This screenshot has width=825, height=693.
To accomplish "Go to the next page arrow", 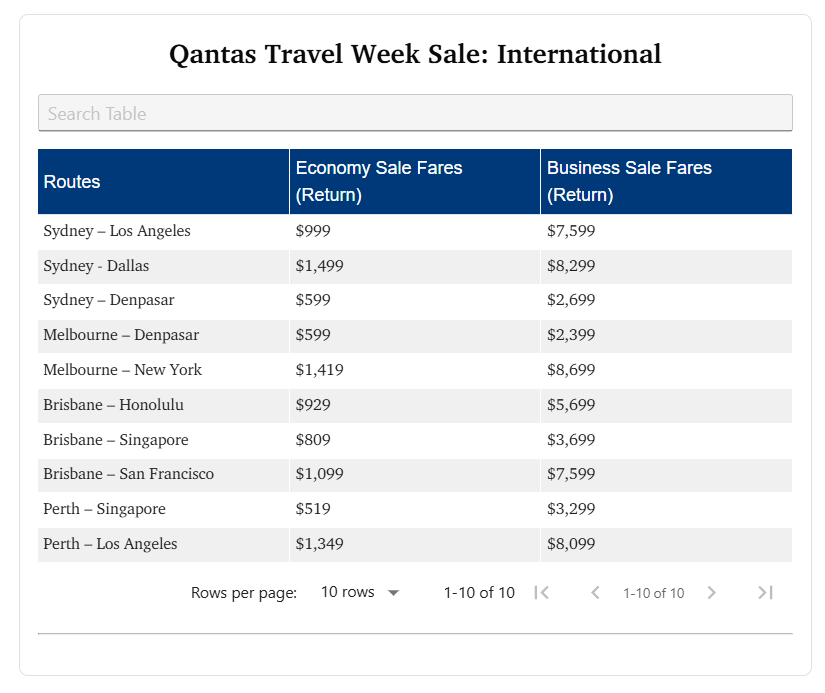I will tap(712, 593).
